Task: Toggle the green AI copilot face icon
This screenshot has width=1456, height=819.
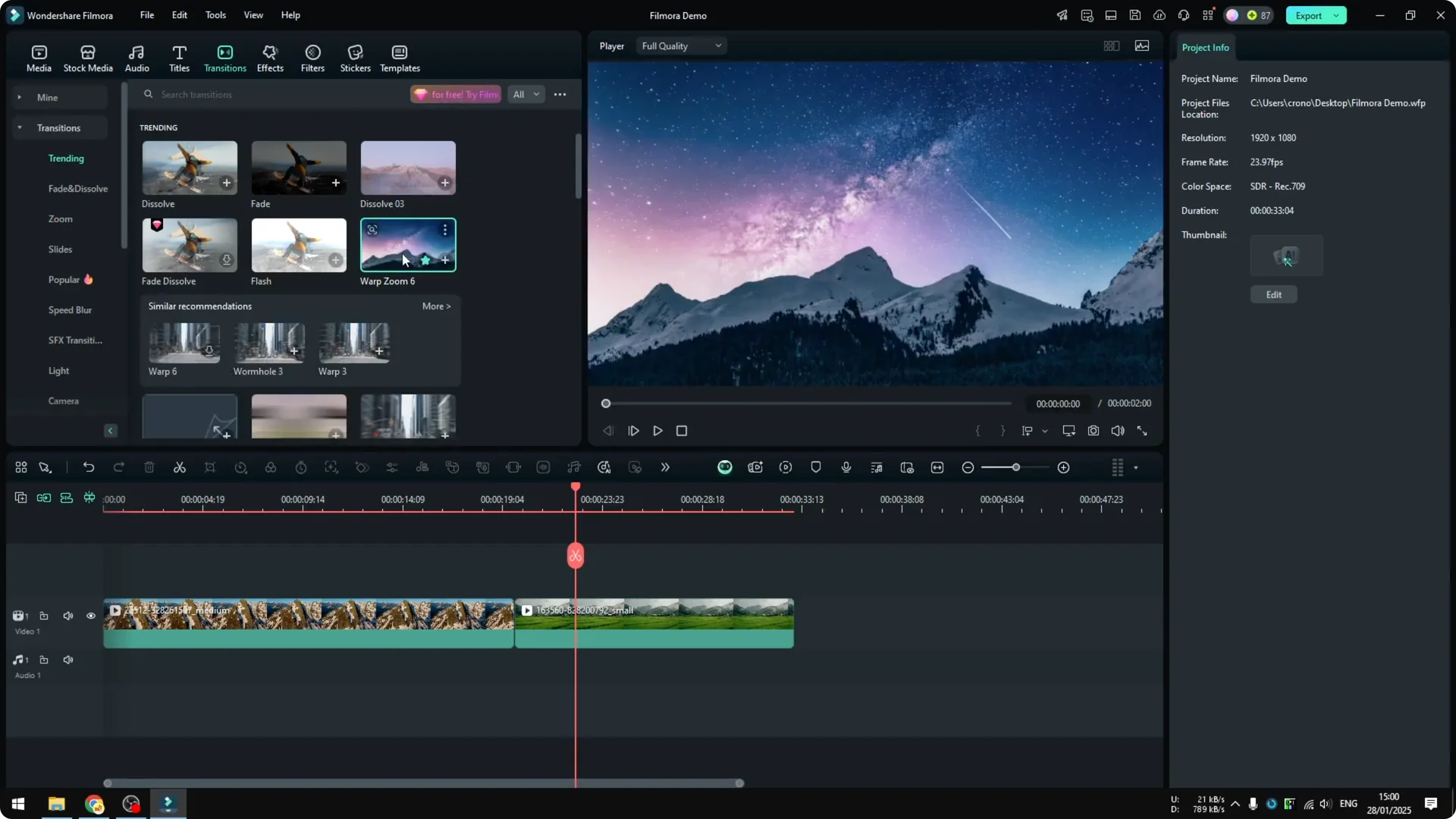Action: 725,468
